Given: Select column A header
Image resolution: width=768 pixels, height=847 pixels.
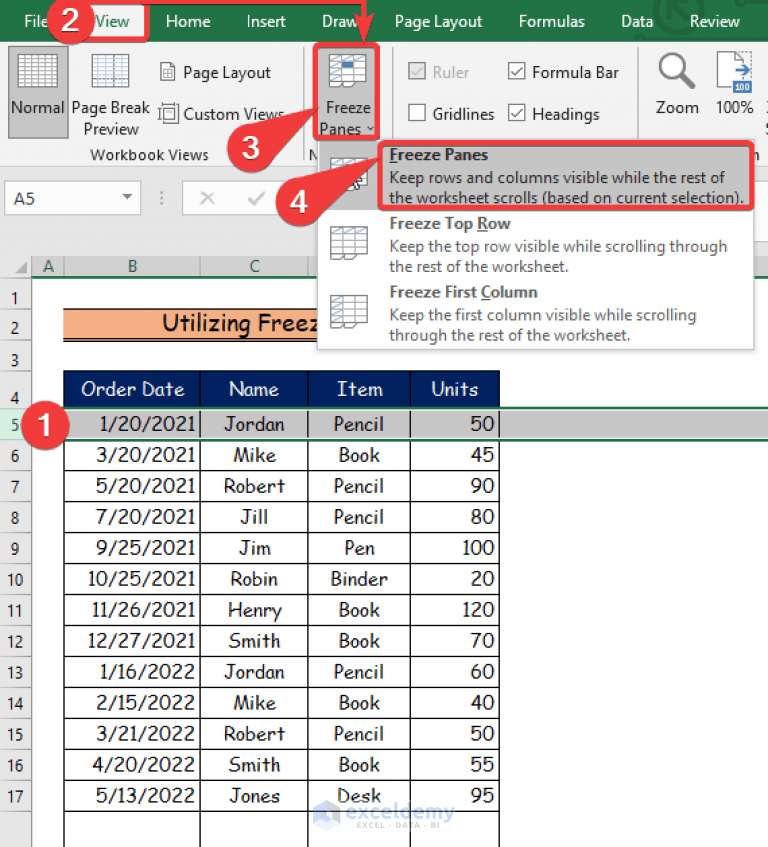Looking at the screenshot, I should click(x=48, y=266).
